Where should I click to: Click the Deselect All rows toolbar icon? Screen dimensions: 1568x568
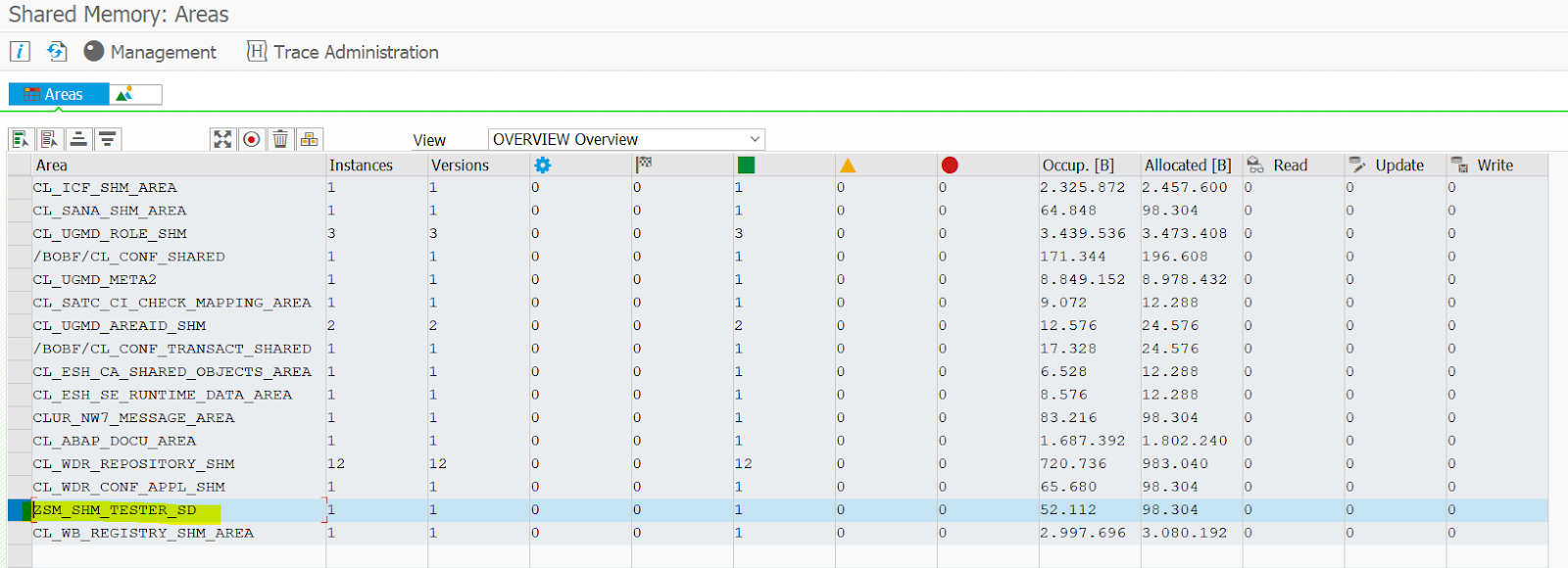click(50, 139)
